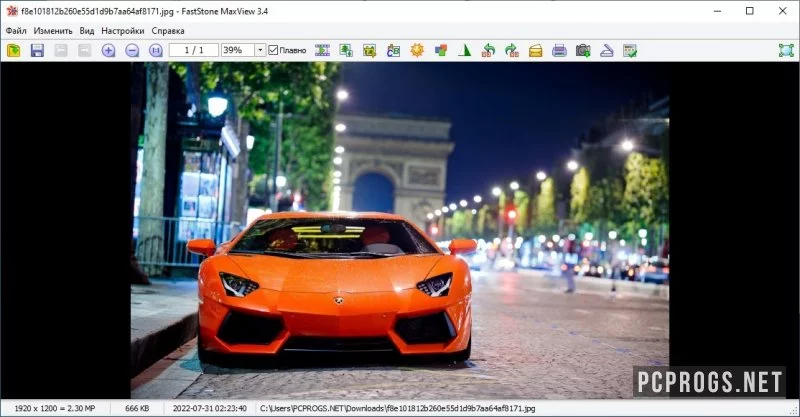Click the page number field 1 / 1
800x417 pixels.
[x=194, y=50]
